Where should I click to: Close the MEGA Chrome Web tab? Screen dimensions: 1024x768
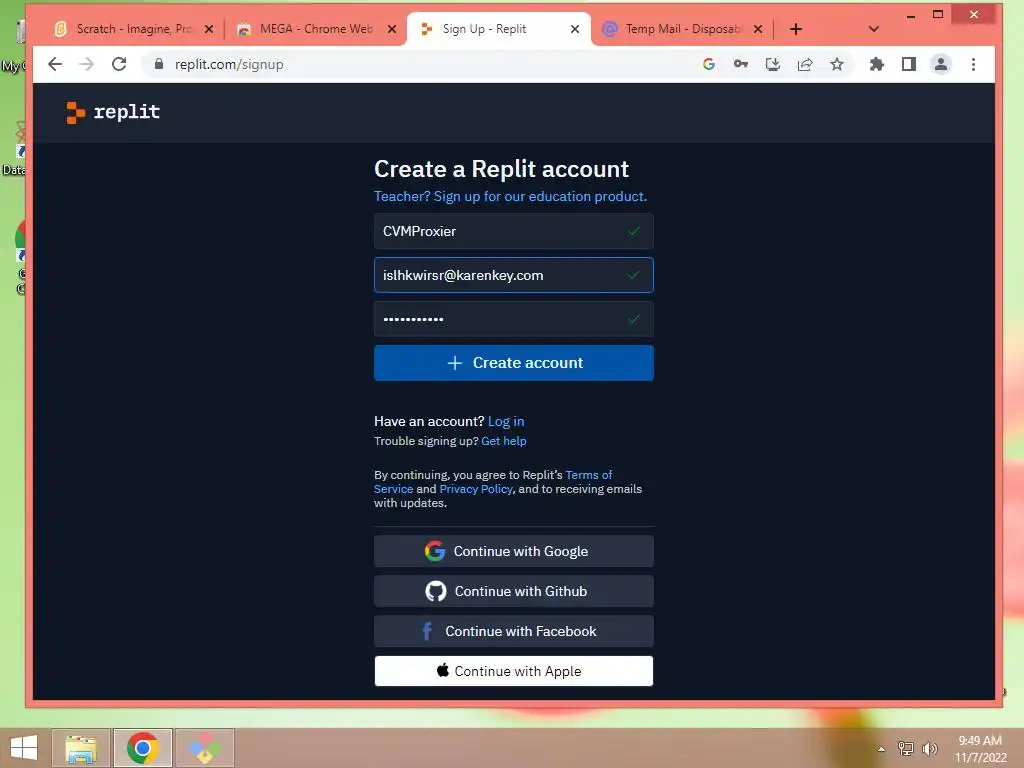[x=392, y=29]
